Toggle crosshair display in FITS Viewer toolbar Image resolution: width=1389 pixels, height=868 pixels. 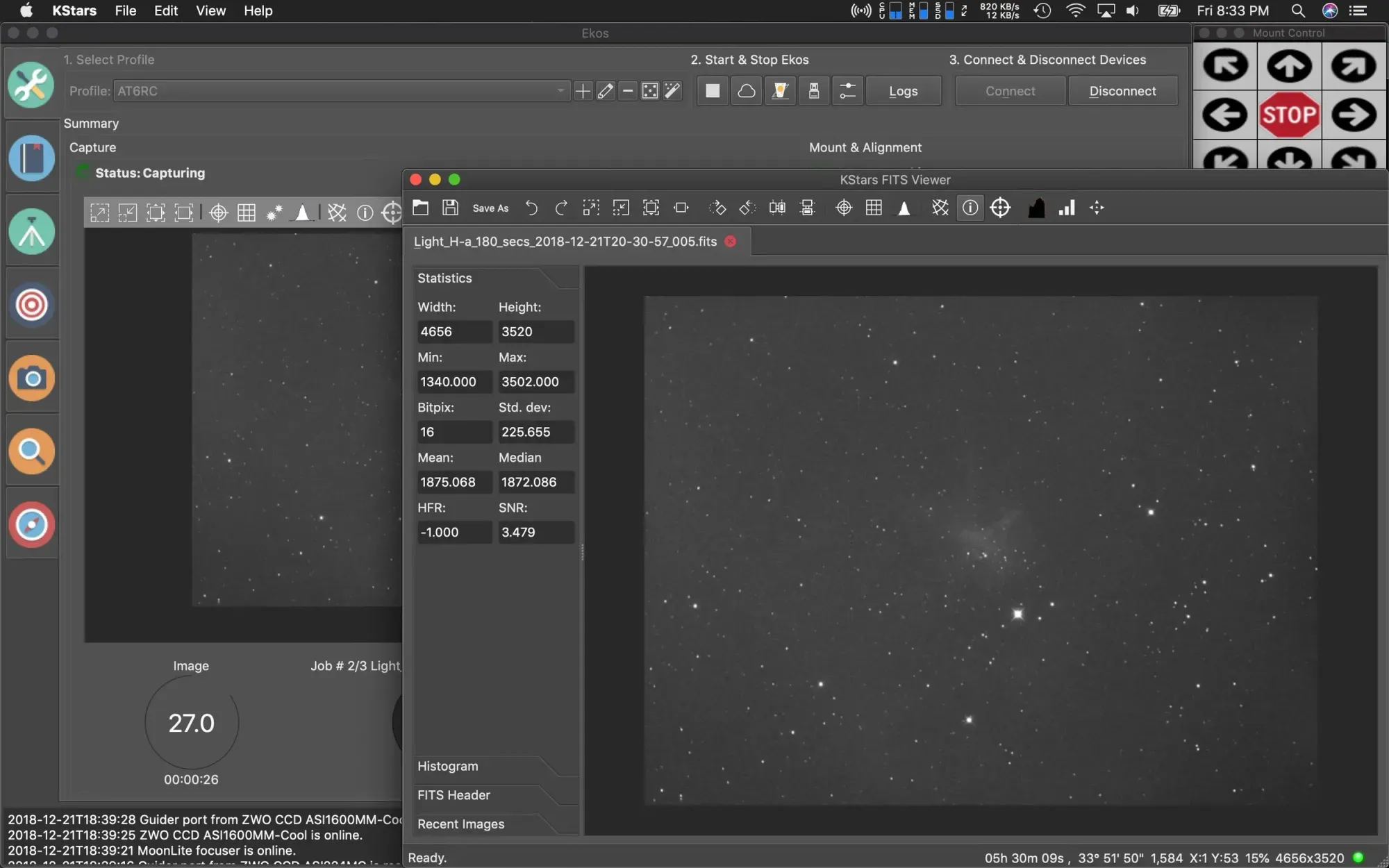[844, 208]
